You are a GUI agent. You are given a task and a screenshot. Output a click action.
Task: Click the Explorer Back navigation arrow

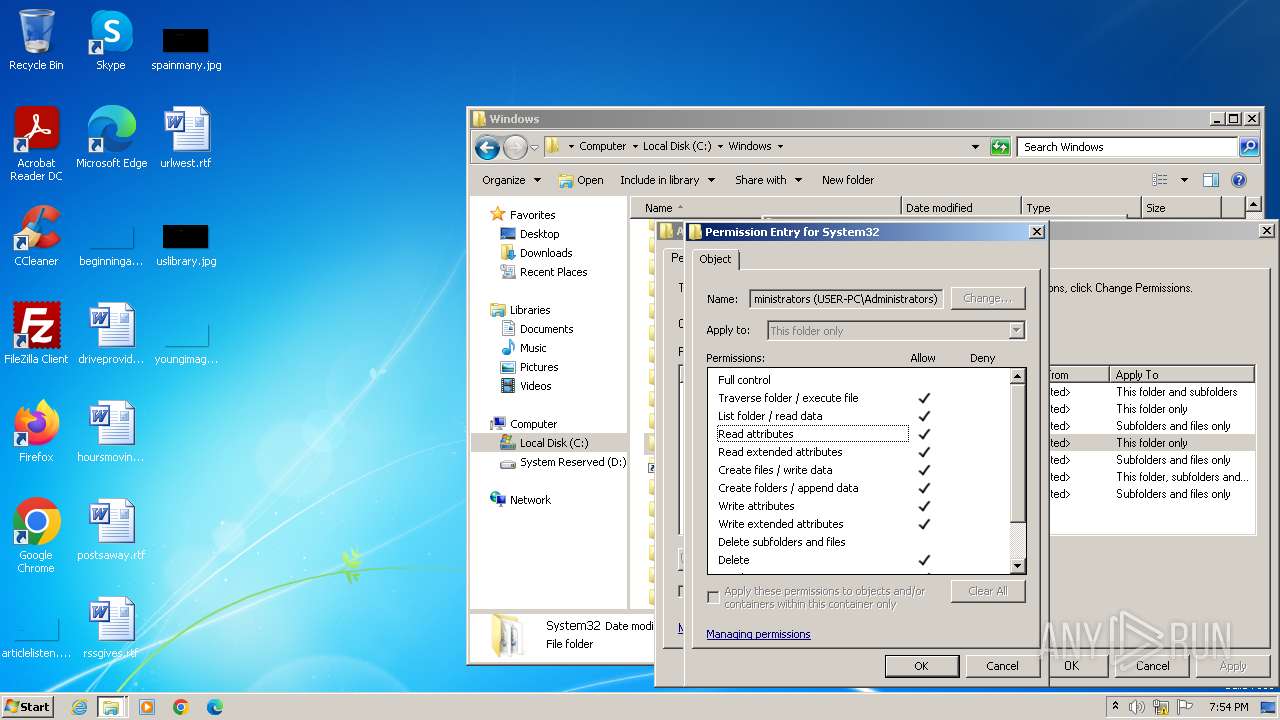[487, 148]
